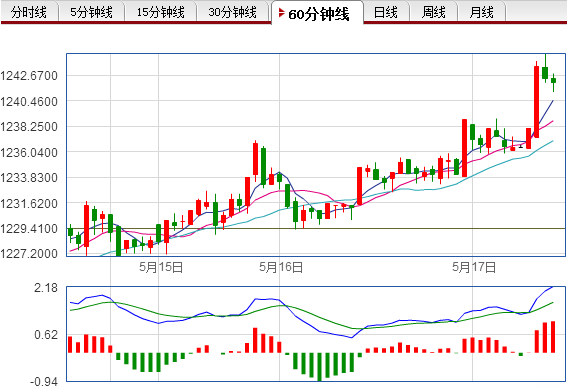The width and height of the screenshot is (567, 387).
Task: Click the 0.62 MACD axis label
Action: (46, 334)
